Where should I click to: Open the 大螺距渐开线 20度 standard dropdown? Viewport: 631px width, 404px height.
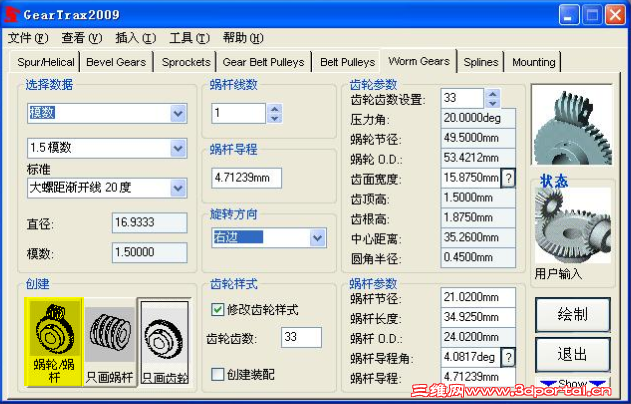click(x=178, y=188)
